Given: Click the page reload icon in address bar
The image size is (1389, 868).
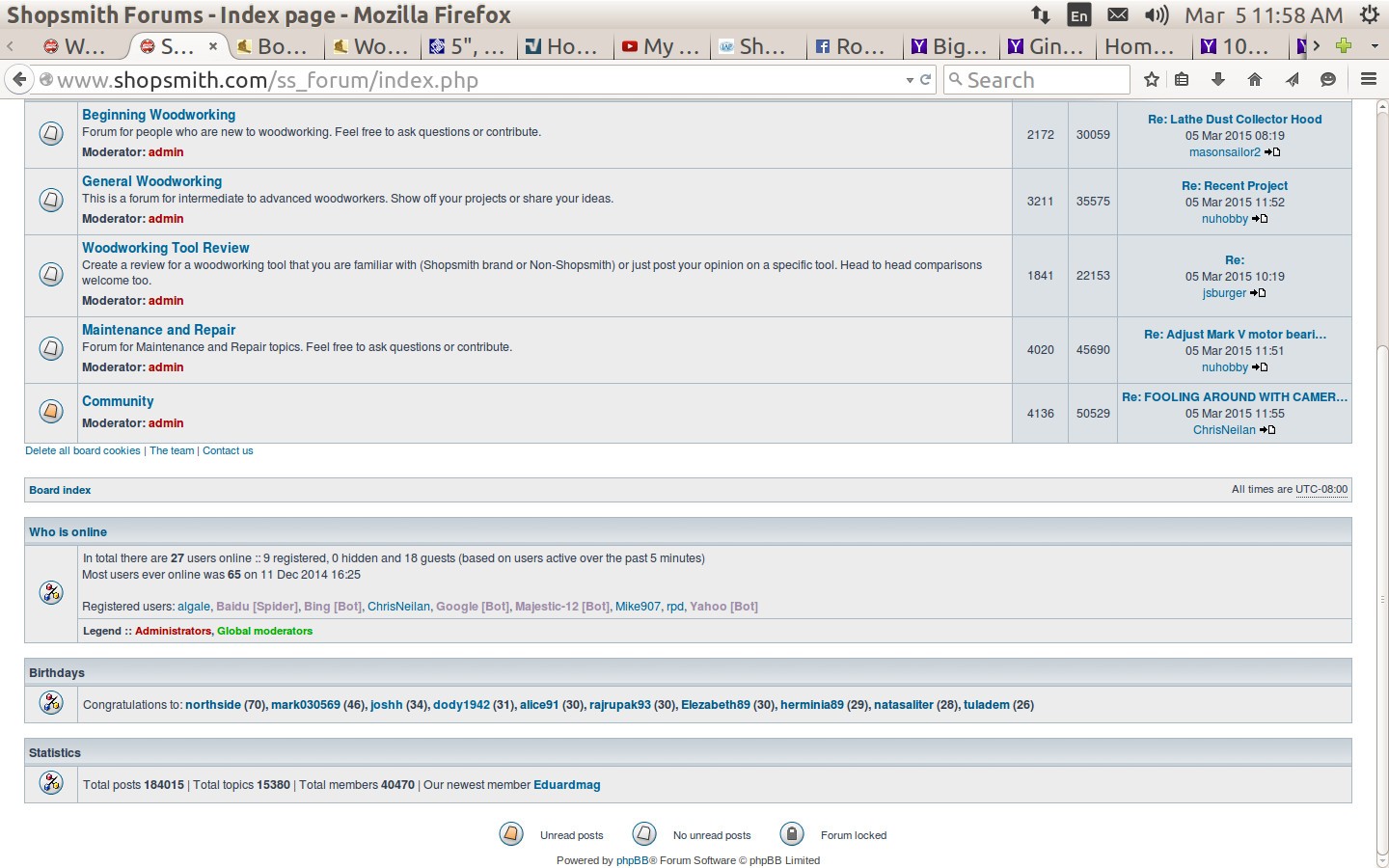Looking at the screenshot, I should click(926, 80).
